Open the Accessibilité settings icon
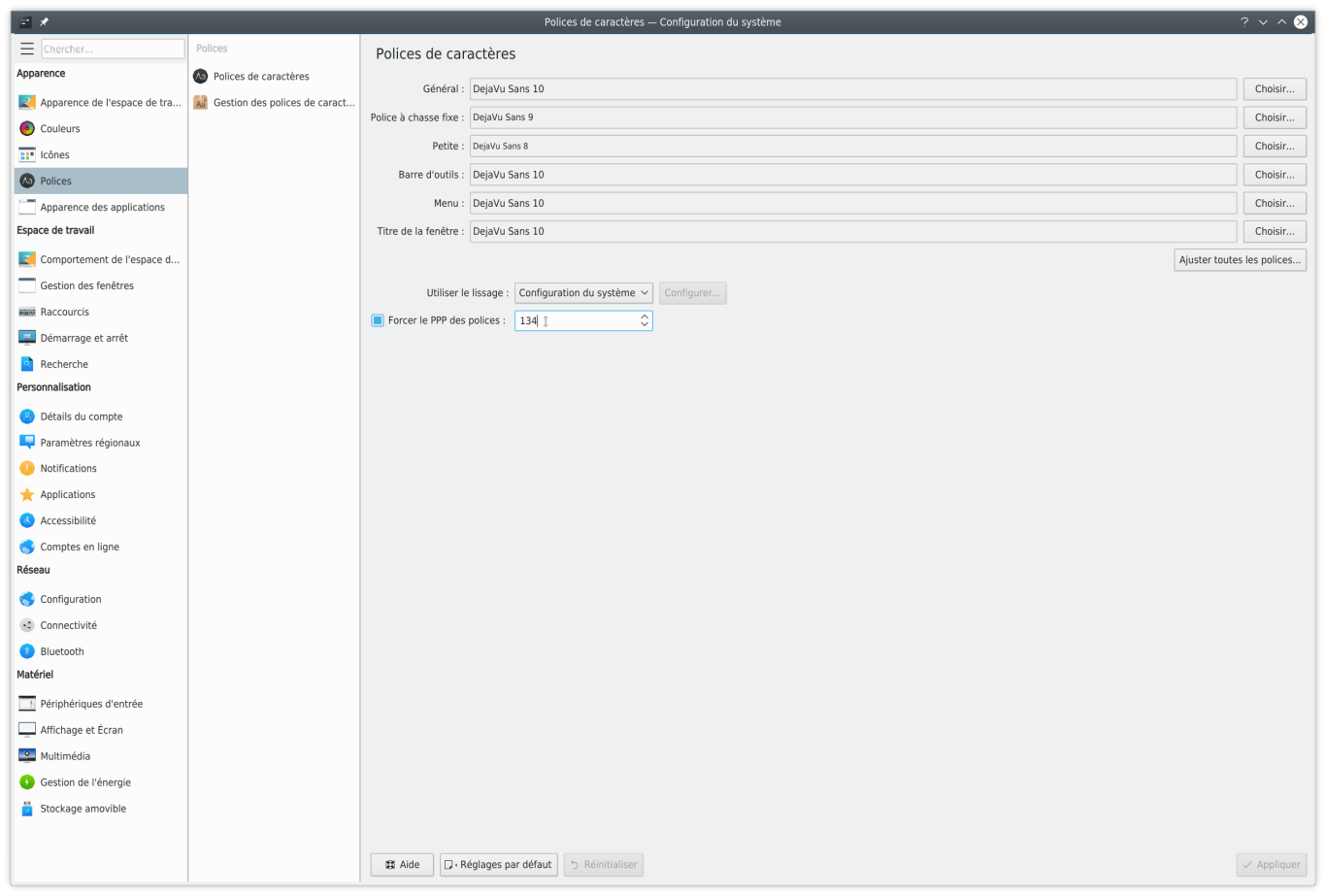The height and width of the screenshot is (896, 1326). click(x=27, y=520)
